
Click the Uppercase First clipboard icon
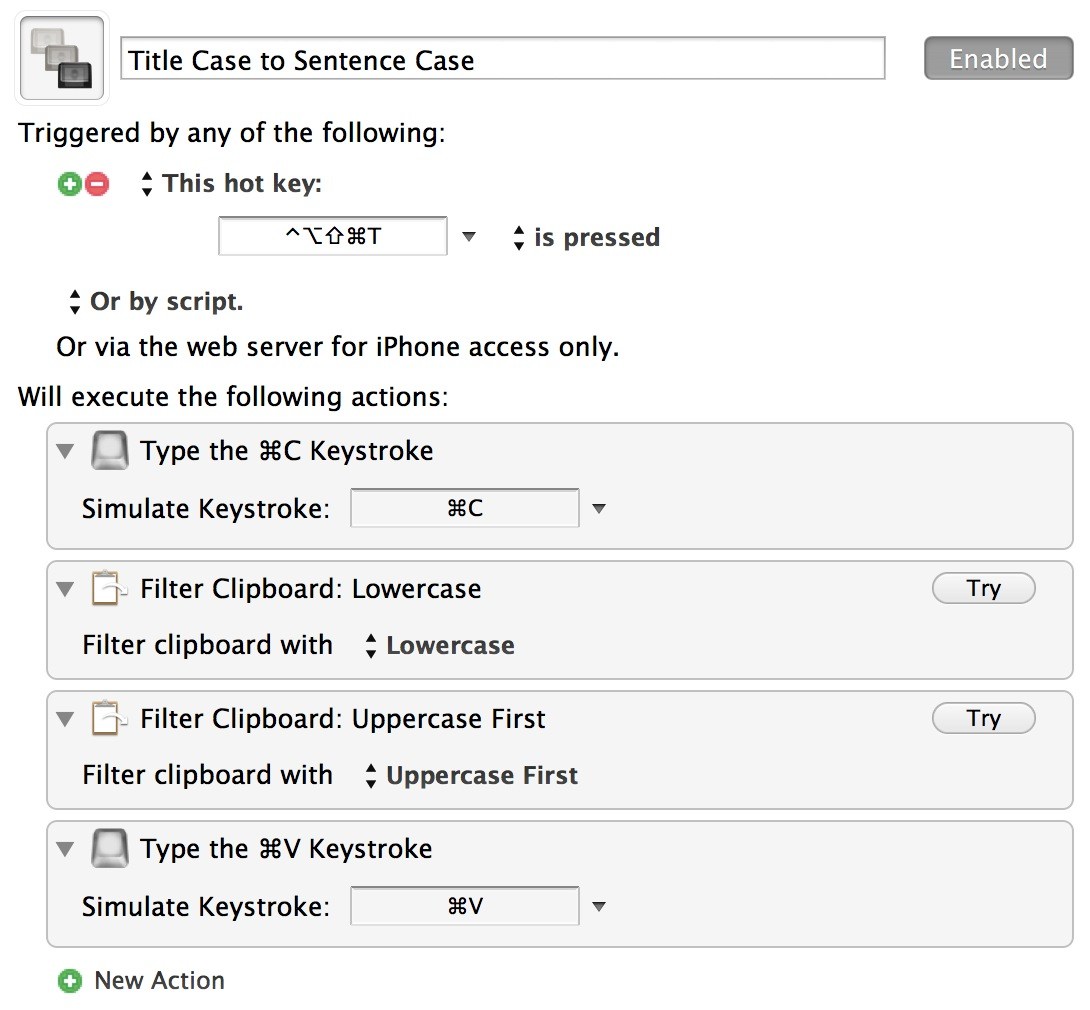110,718
